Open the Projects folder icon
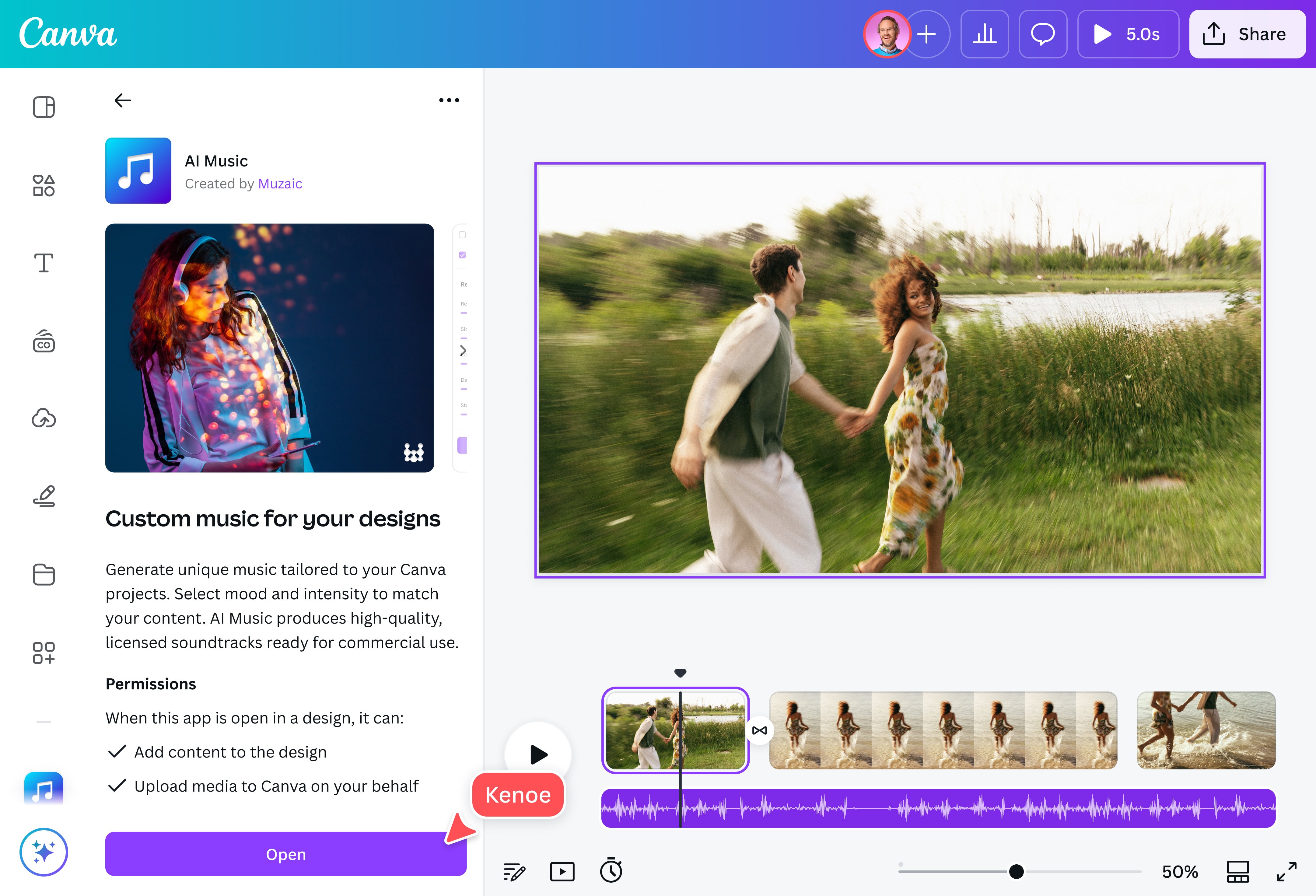 (x=44, y=574)
